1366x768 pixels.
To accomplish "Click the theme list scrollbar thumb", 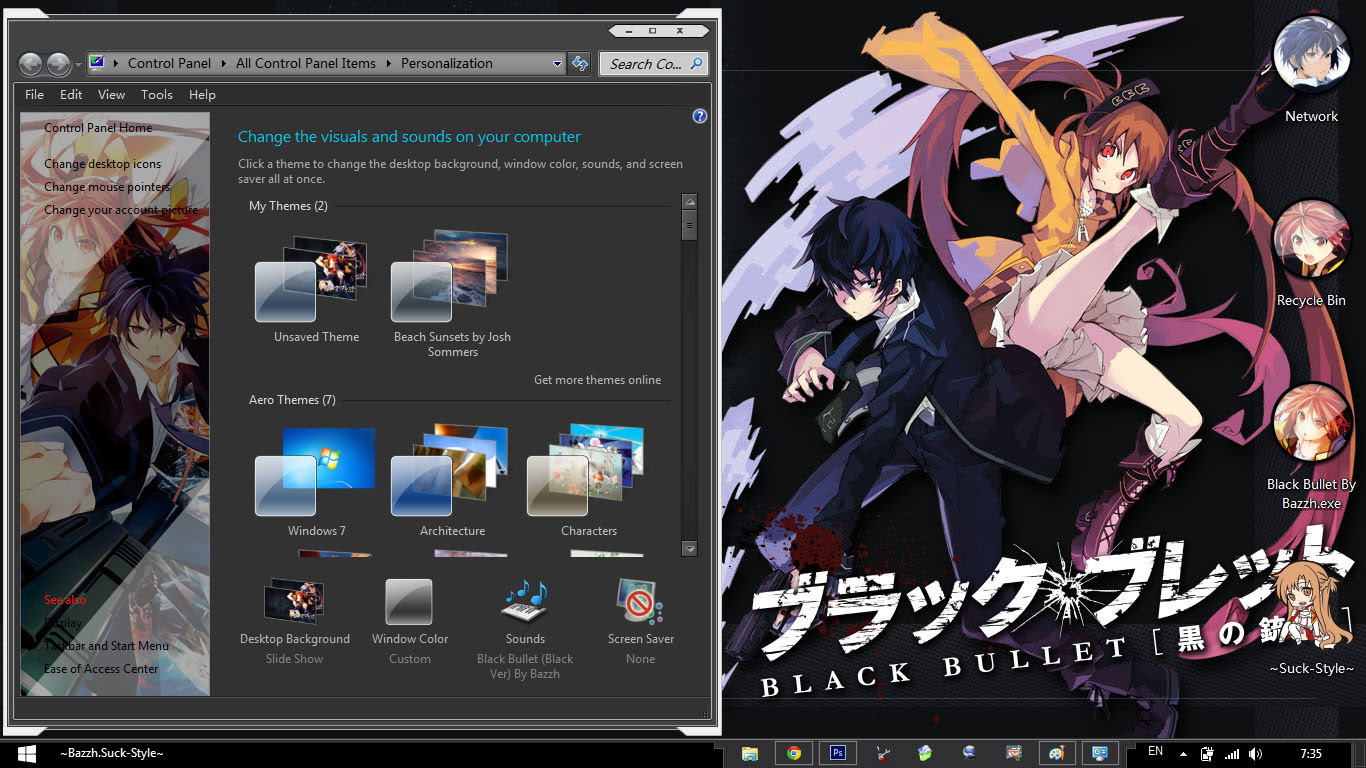I will (689, 226).
